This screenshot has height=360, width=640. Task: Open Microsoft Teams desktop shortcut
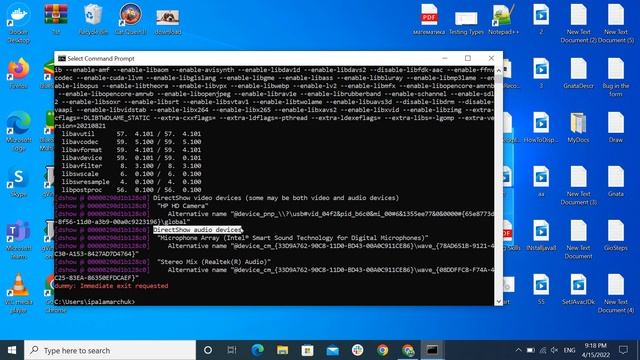[x=18, y=240]
